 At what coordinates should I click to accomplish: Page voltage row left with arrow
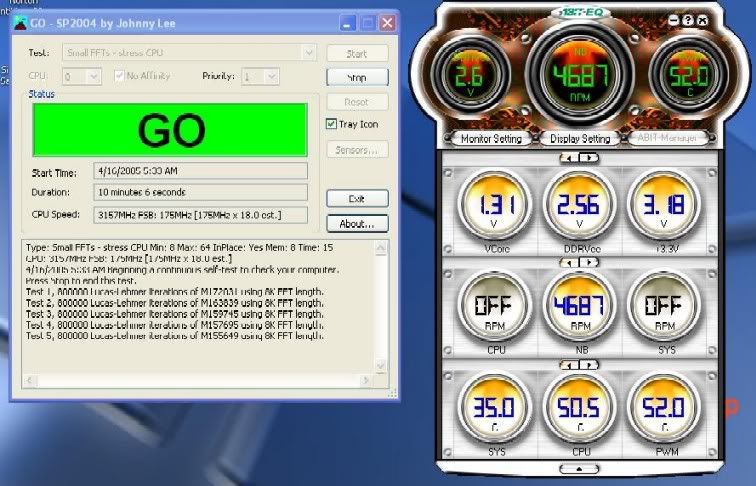pos(570,158)
